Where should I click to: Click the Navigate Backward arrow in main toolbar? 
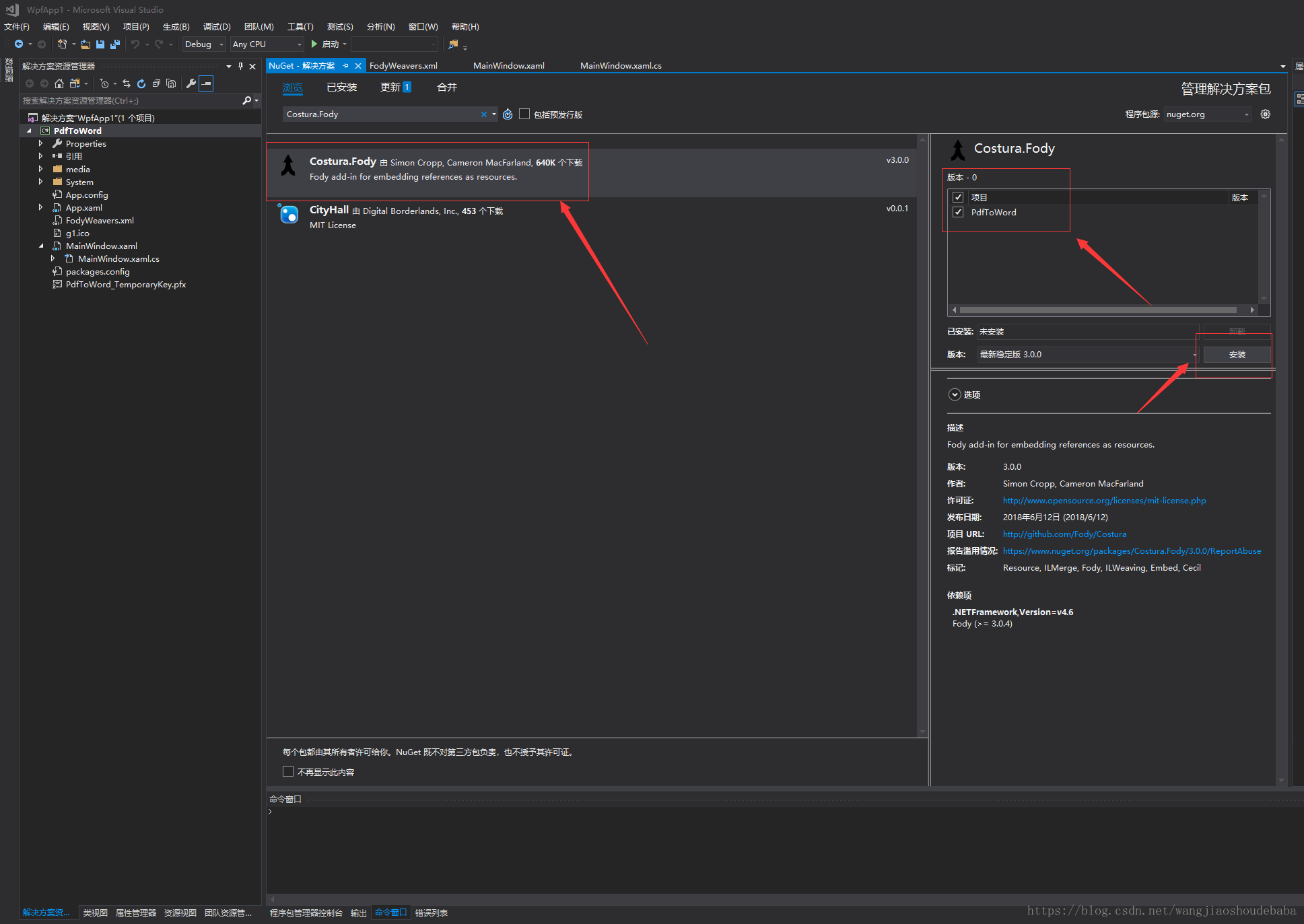tap(19, 44)
